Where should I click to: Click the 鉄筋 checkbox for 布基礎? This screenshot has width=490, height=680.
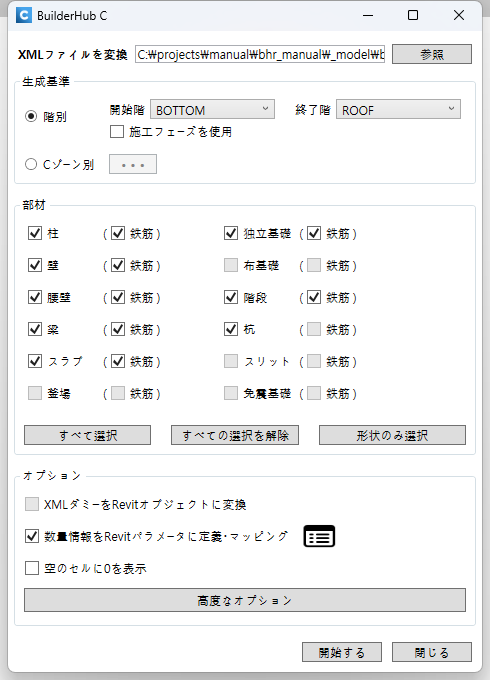coord(314,265)
